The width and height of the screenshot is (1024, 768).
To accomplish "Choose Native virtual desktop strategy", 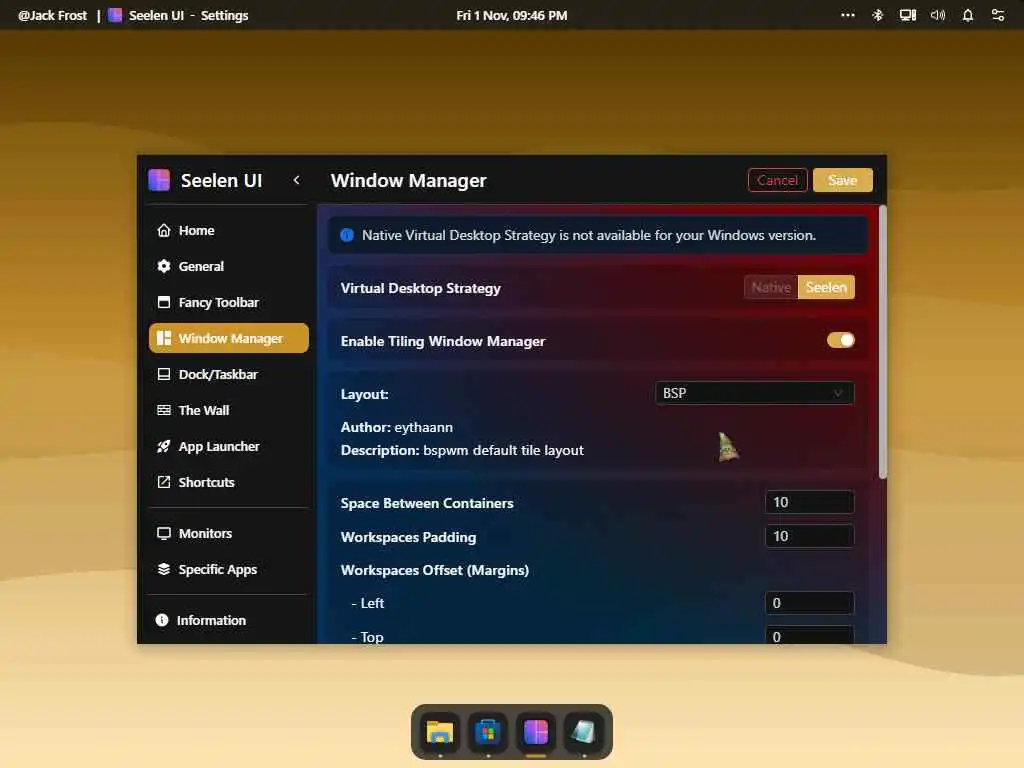I will (x=771, y=287).
